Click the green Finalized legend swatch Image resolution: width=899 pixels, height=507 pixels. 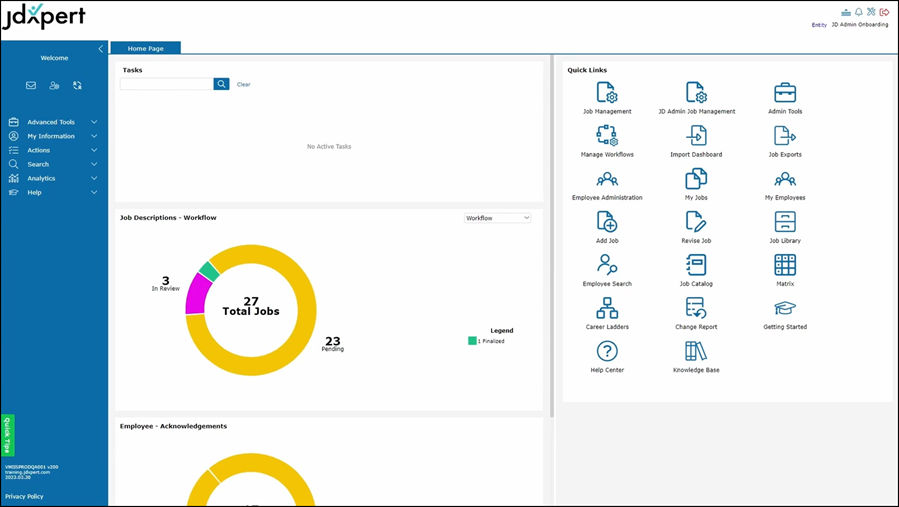472,341
